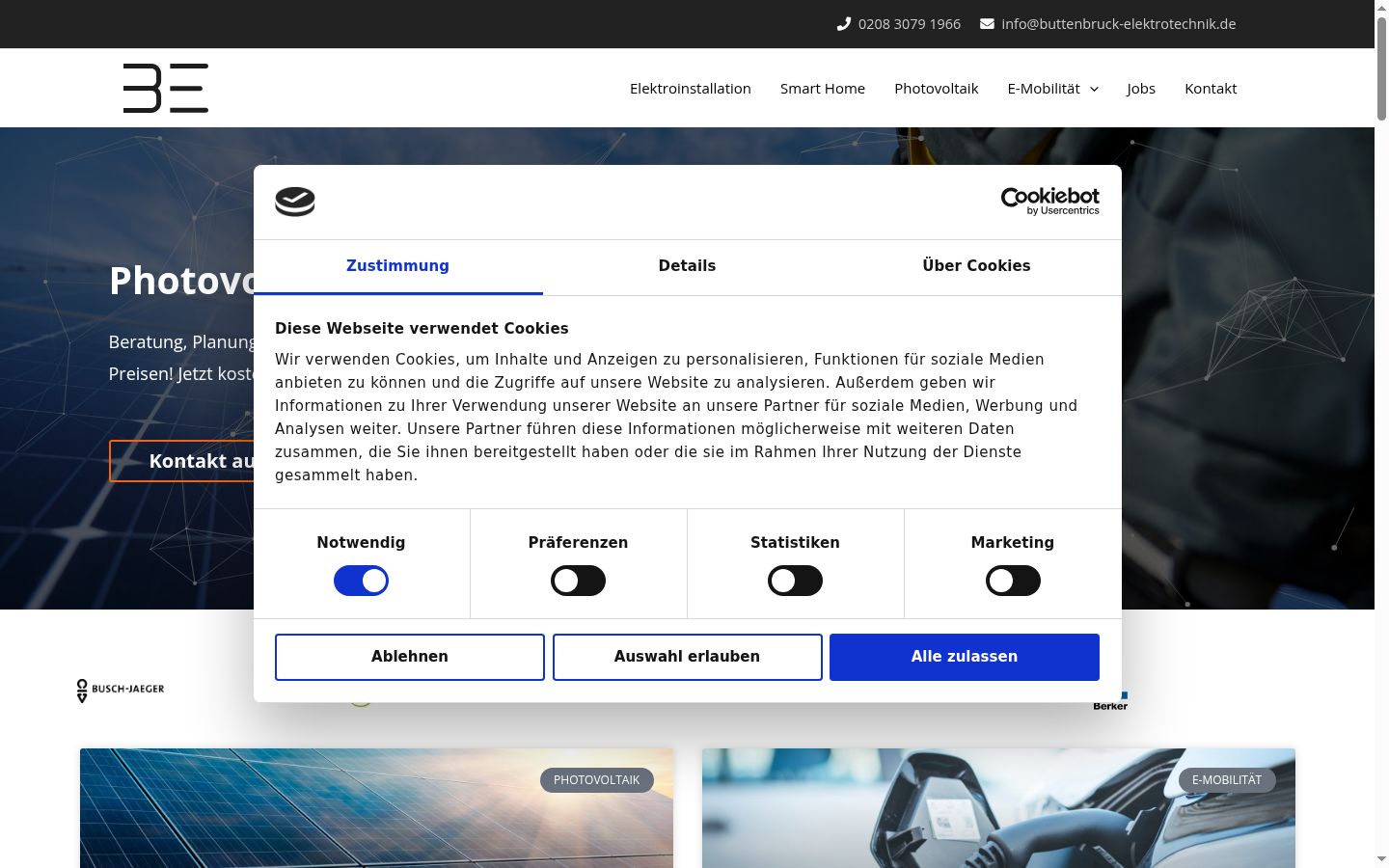This screenshot has width=1389, height=868.
Task: Click the Kontakt hero button
Action: point(182,461)
